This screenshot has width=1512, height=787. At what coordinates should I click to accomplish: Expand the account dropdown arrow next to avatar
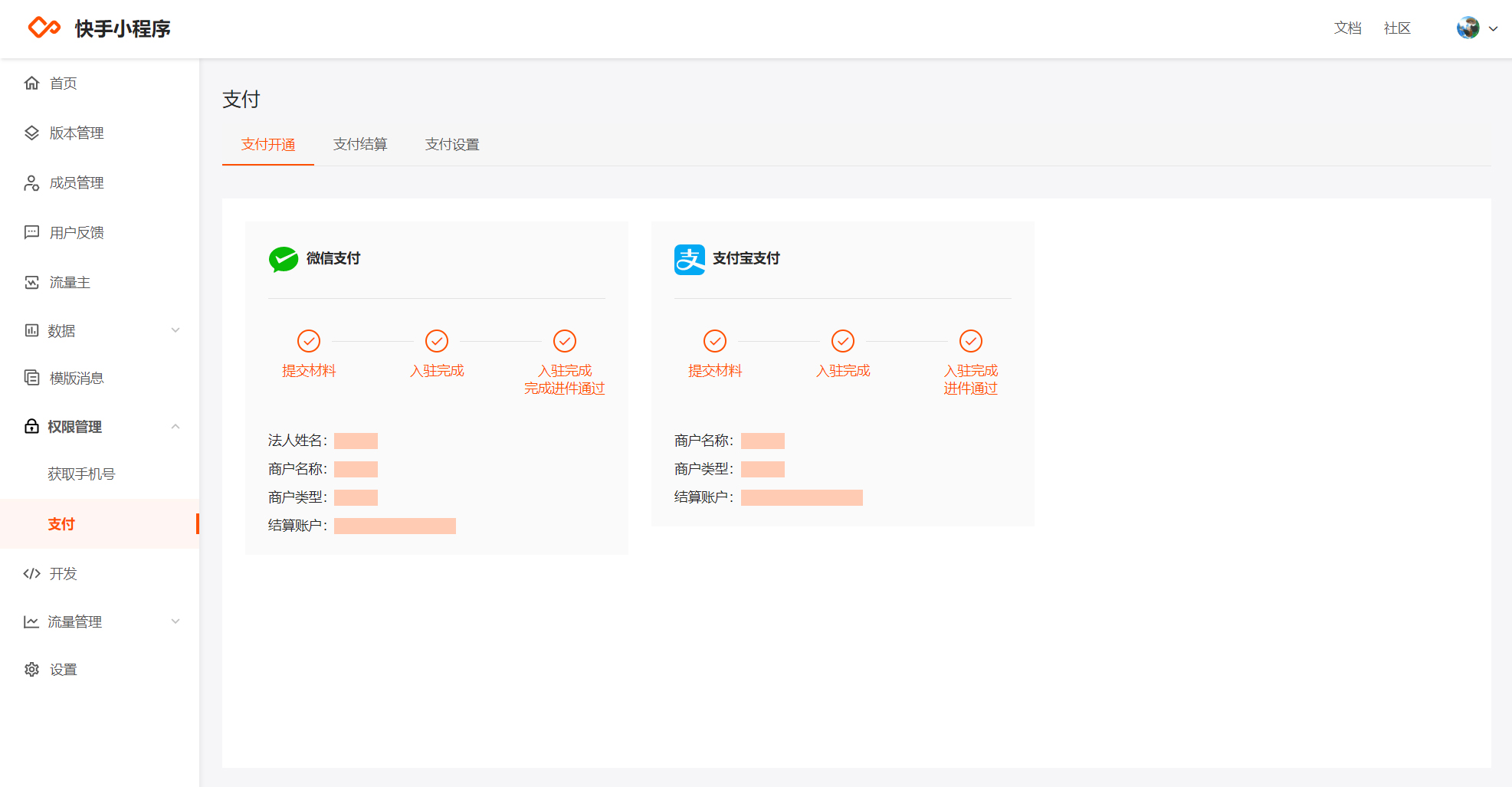click(1493, 28)
